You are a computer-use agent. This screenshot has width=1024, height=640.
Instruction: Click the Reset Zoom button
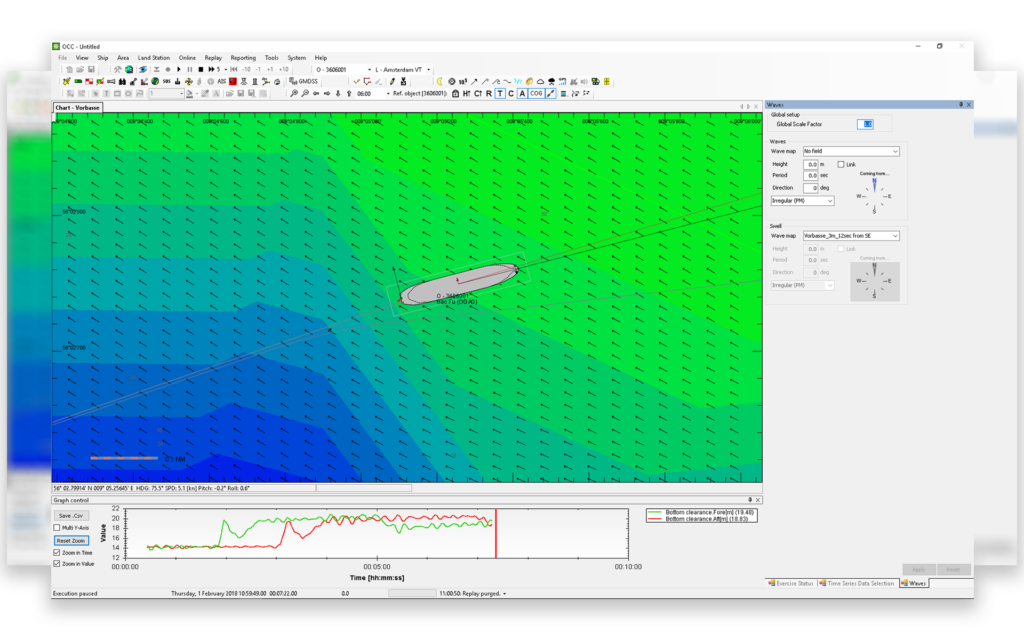click(x=71, y=539)
